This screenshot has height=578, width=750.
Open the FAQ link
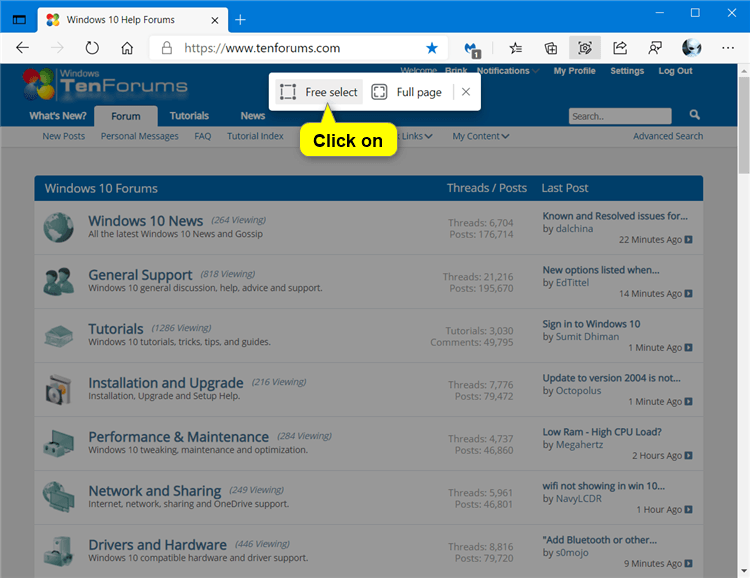pyautogui.click(x=203, y=136)
